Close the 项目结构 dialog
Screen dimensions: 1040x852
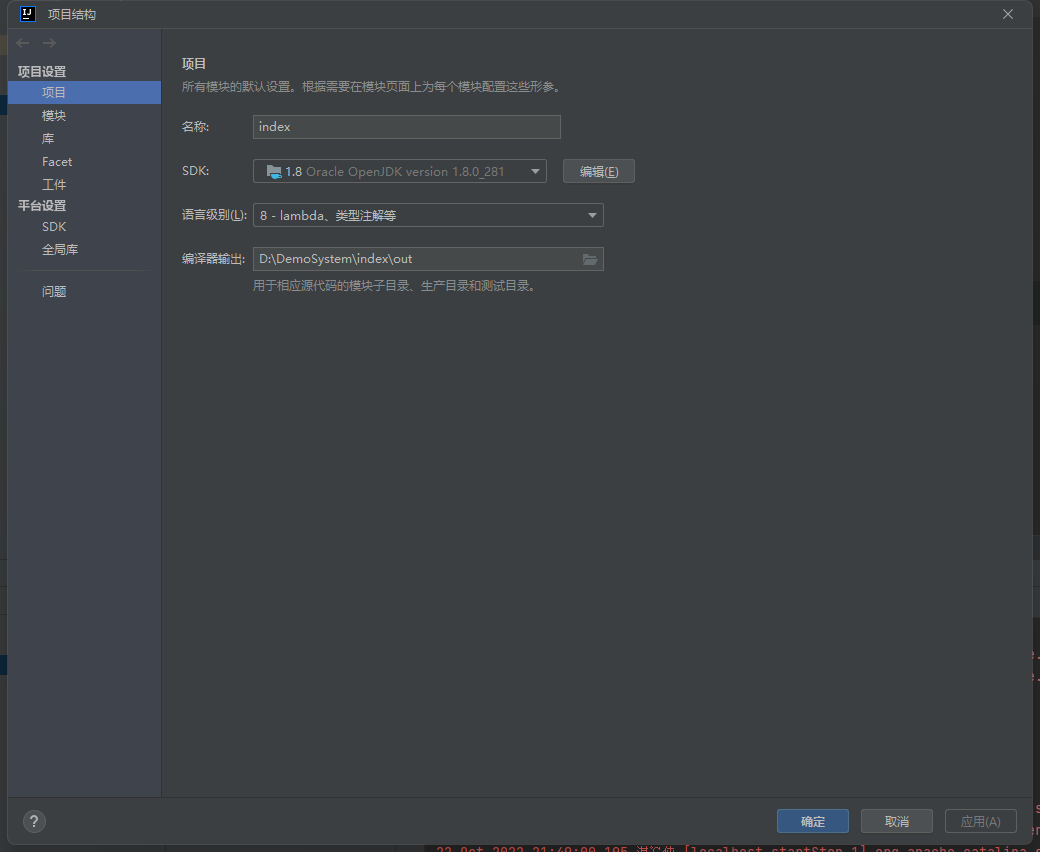point(1008,14)
